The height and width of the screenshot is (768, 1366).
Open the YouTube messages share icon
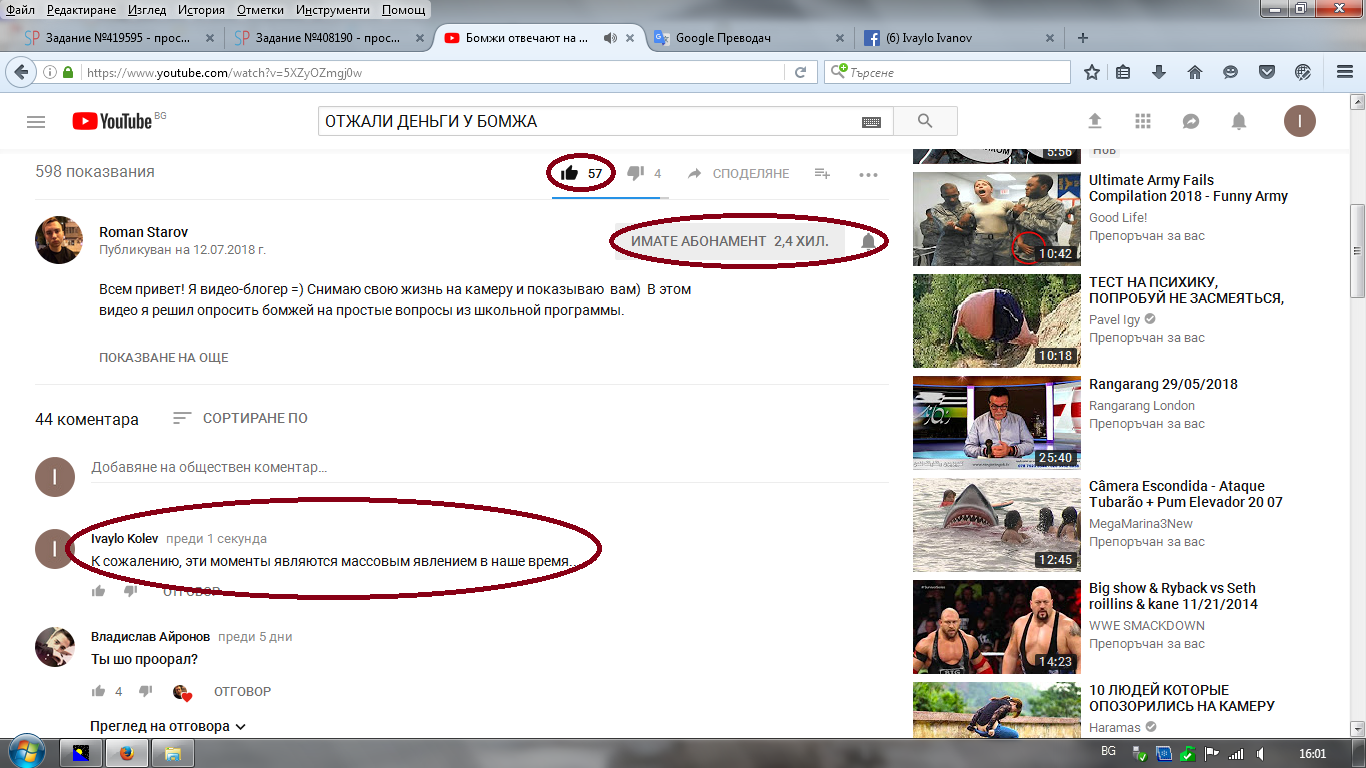(x=1191, y=121)
